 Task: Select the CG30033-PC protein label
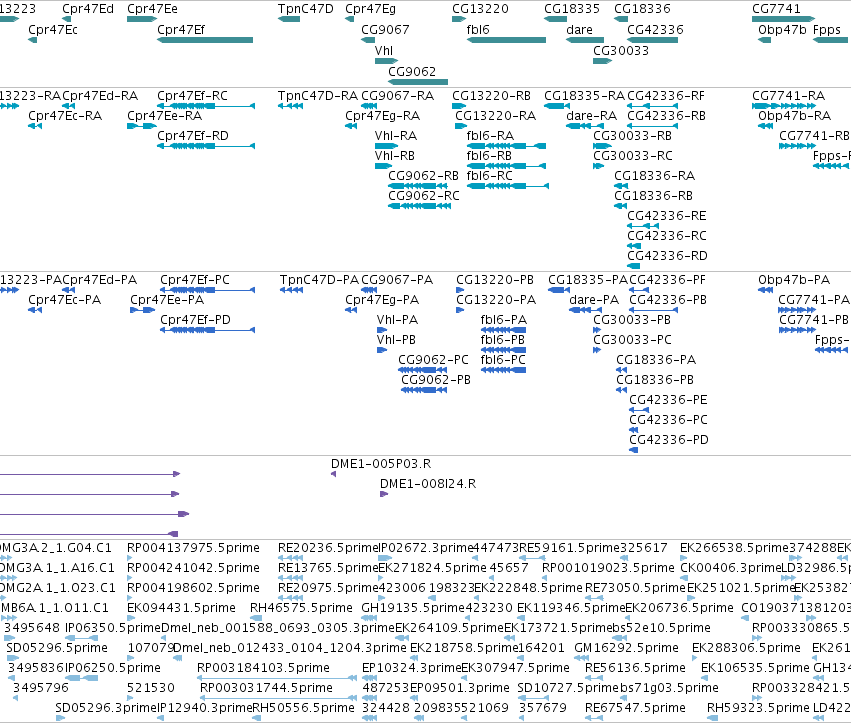point(632,340)
